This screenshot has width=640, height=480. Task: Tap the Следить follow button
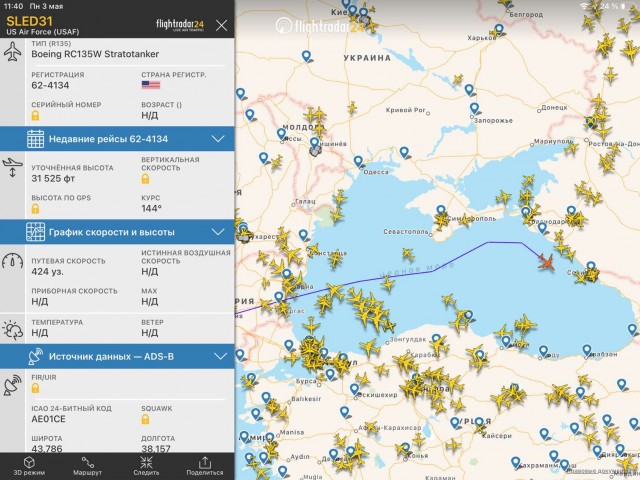pyautogui.click(x=146, y=467)
